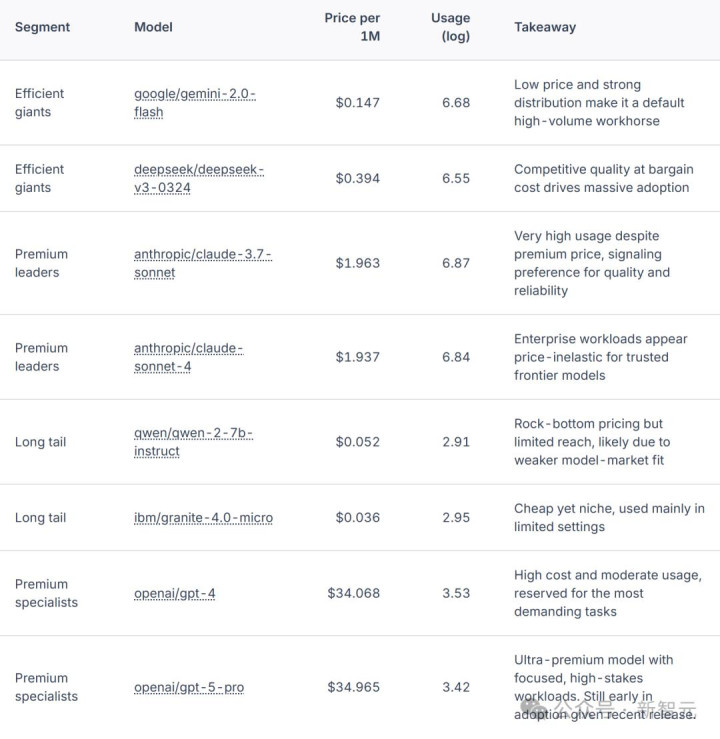Click the Usage (log) column header
Image resolution: width=720 pixels, height=739 pixels.
pos(450,27)
